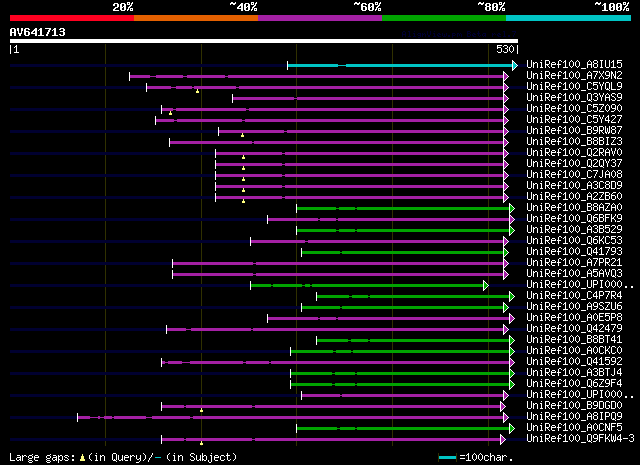
Task: Click the yellow query gap marker under C5YQL9 row
Action: [x=198, y=91]
